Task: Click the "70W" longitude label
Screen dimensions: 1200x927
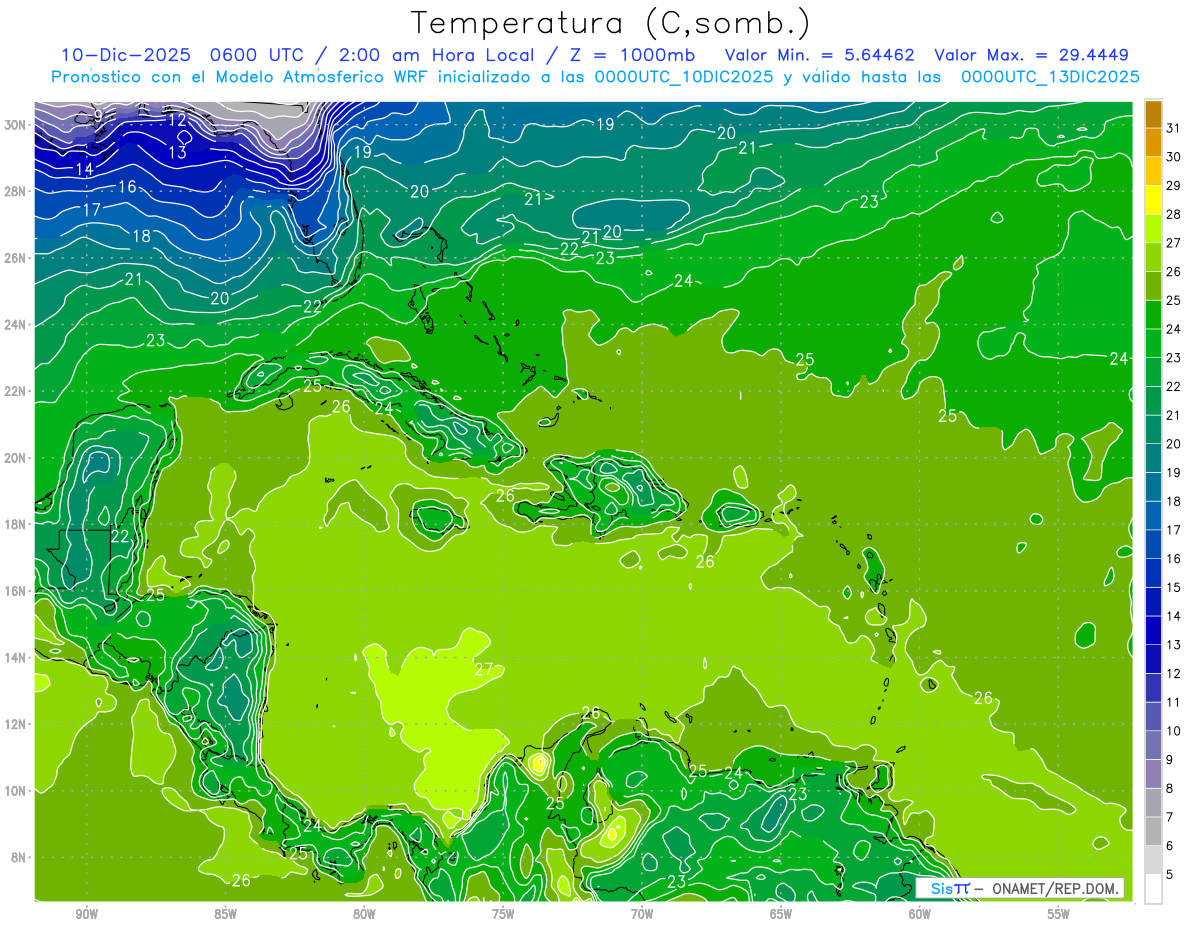Action: 642,914
